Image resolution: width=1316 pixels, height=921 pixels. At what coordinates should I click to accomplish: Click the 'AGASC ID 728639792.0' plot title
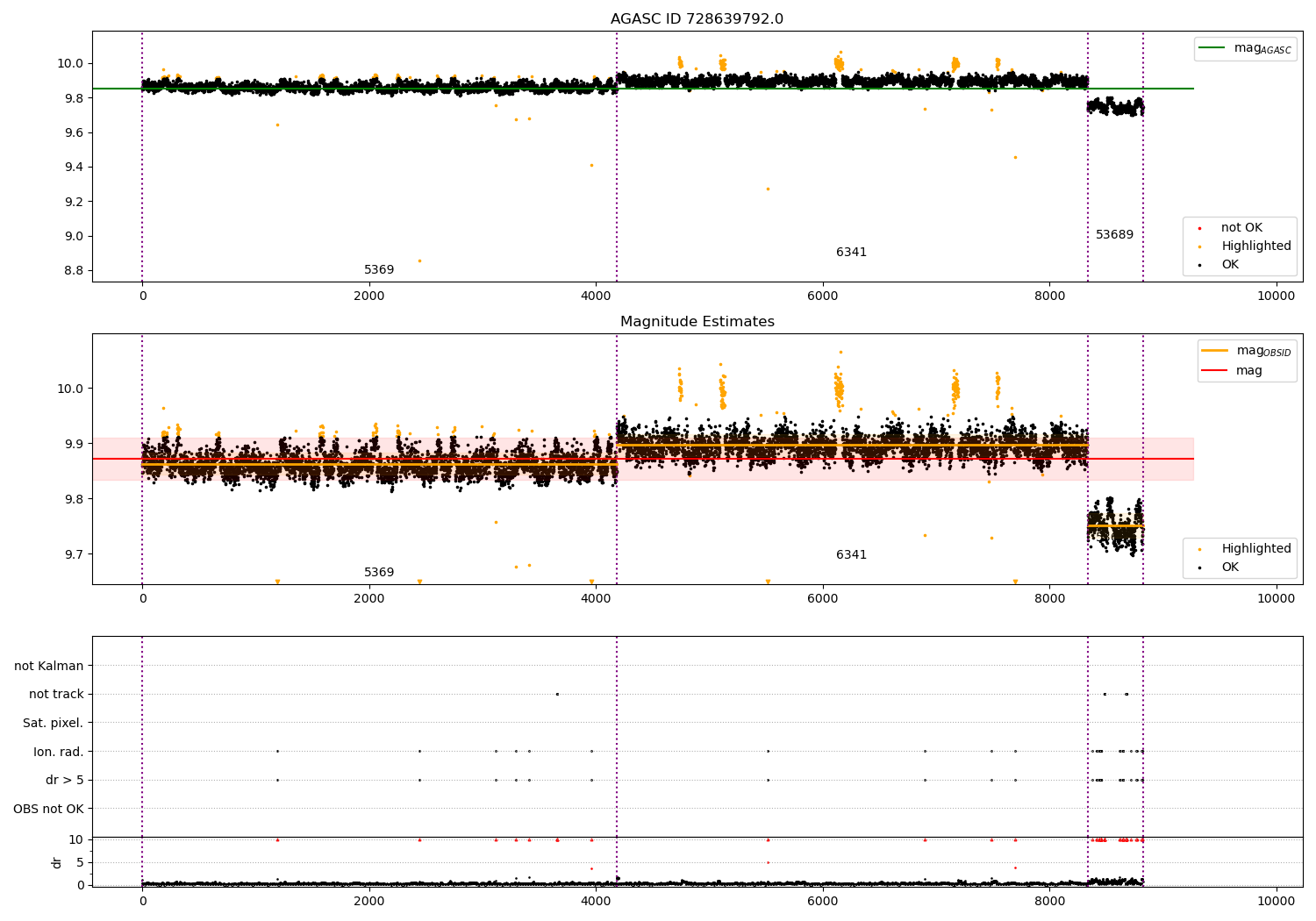(x=697, y=19)
